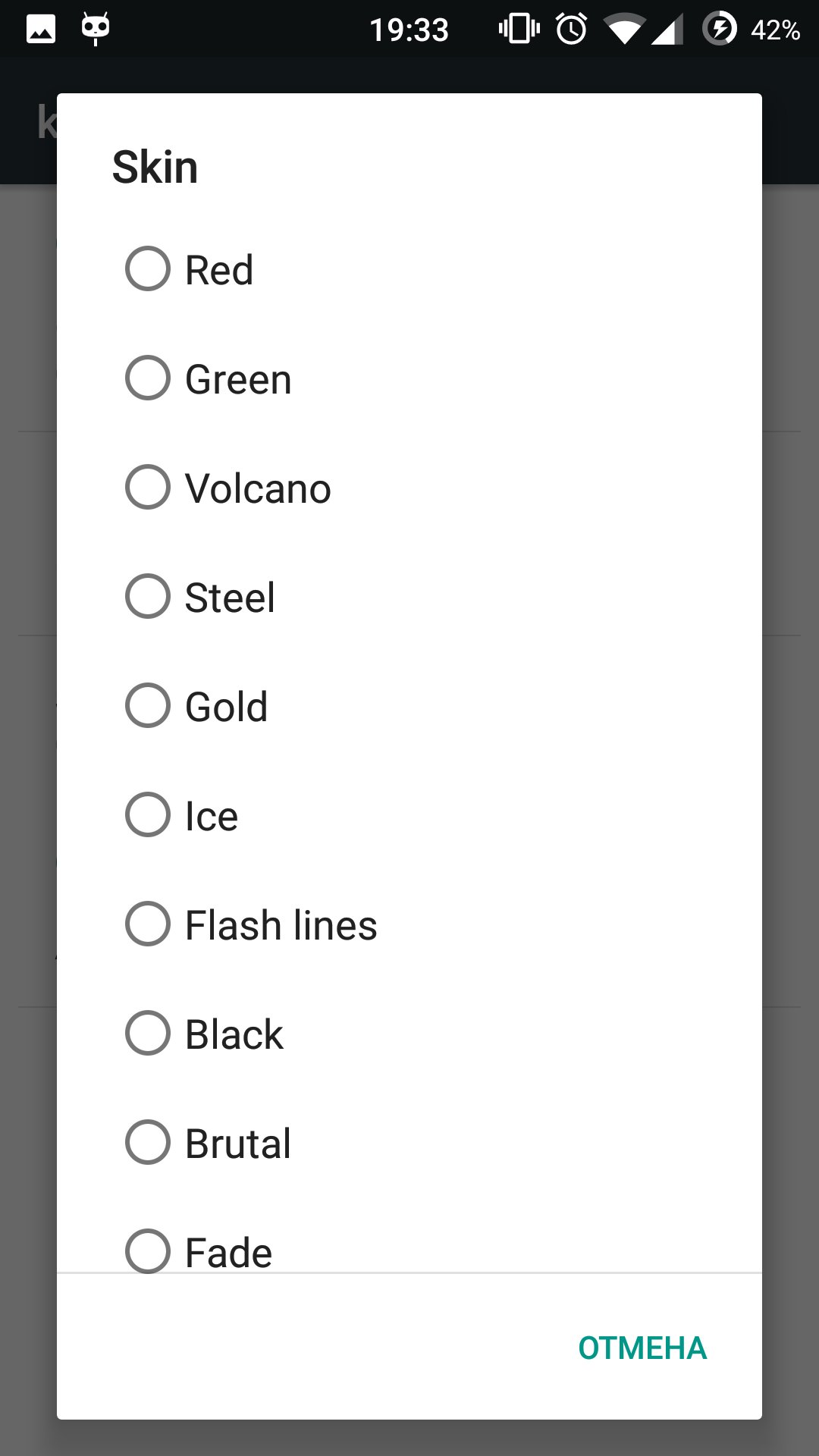Tap the 19:33 clock in status bar
This screenshot has height=1456, width=819.
(409, 30)
